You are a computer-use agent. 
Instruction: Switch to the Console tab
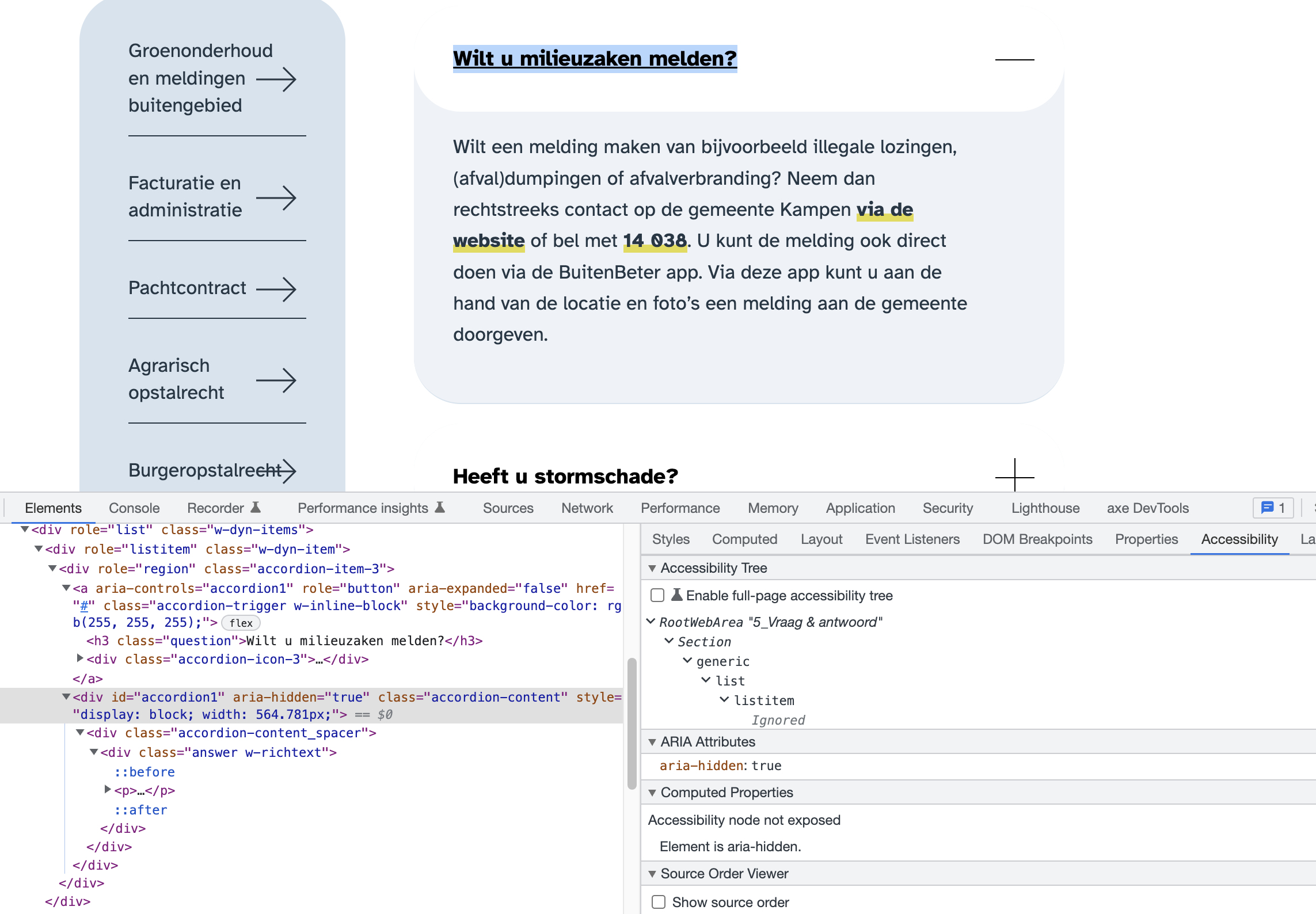(134, 508)
